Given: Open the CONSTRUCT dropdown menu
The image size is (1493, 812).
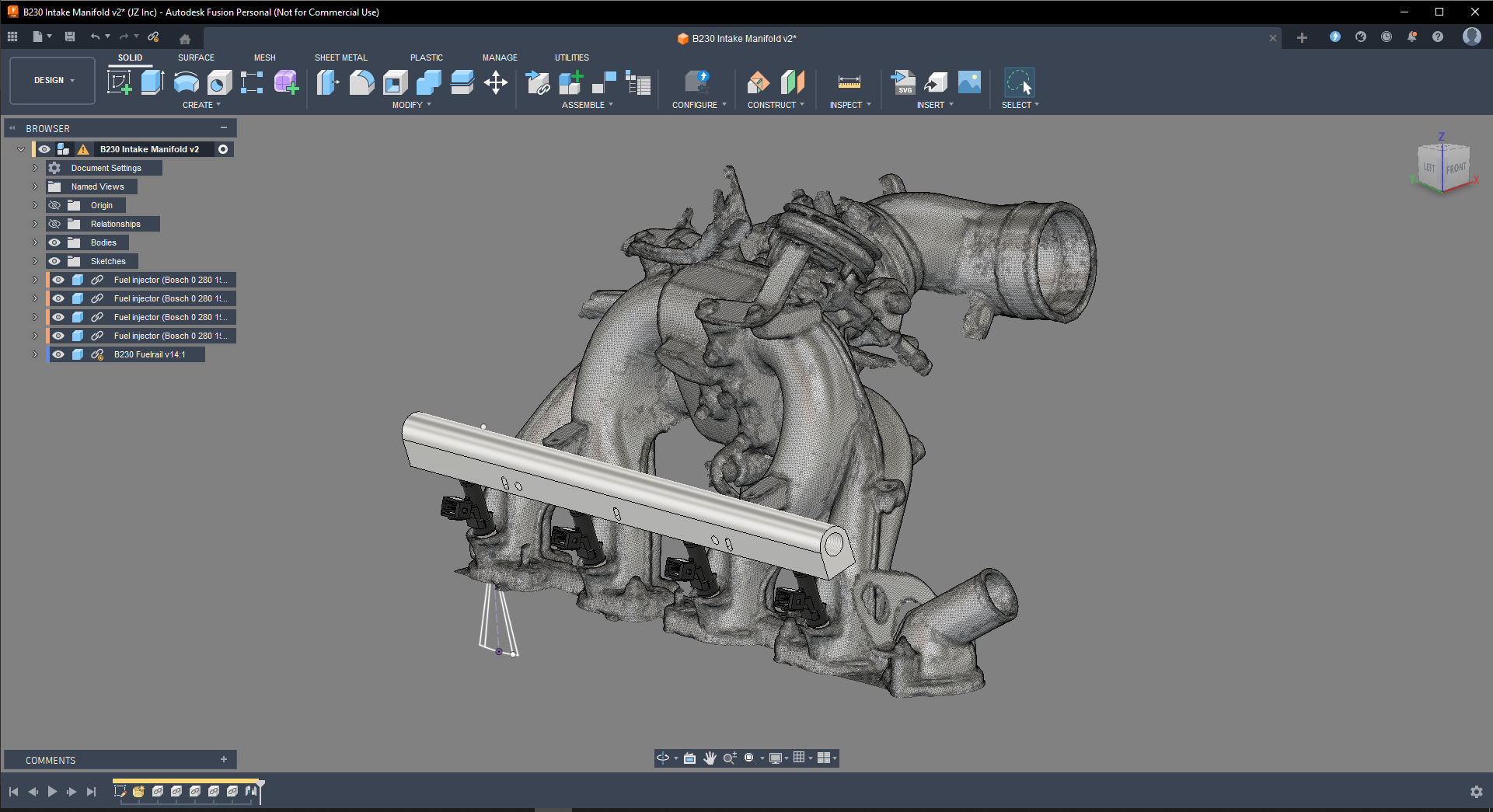Looking at the screenshot, I should (x=776, y=105).
